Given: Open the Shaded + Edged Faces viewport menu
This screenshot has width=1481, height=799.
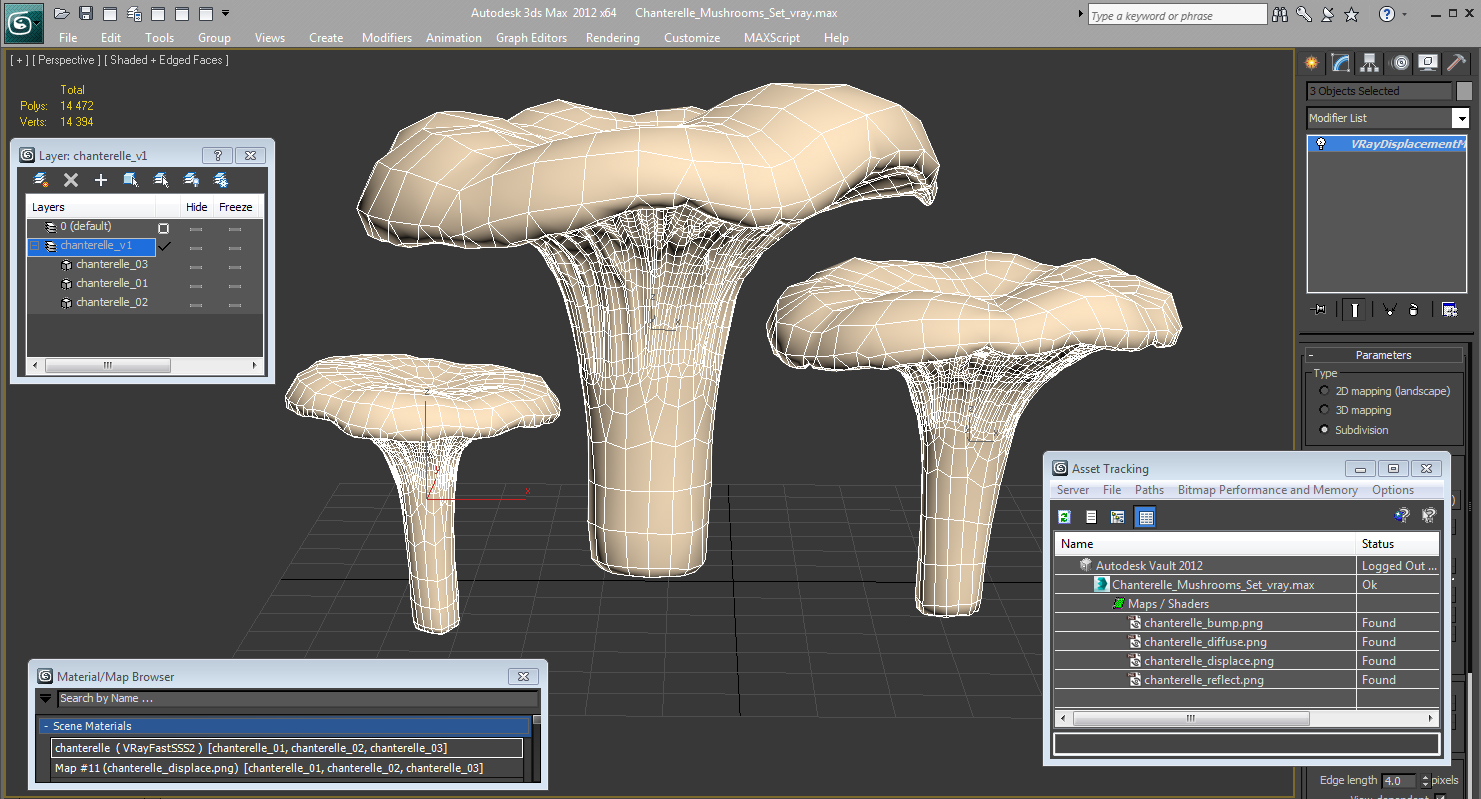Looking at the screenshot, I should (x=167, y=60).
